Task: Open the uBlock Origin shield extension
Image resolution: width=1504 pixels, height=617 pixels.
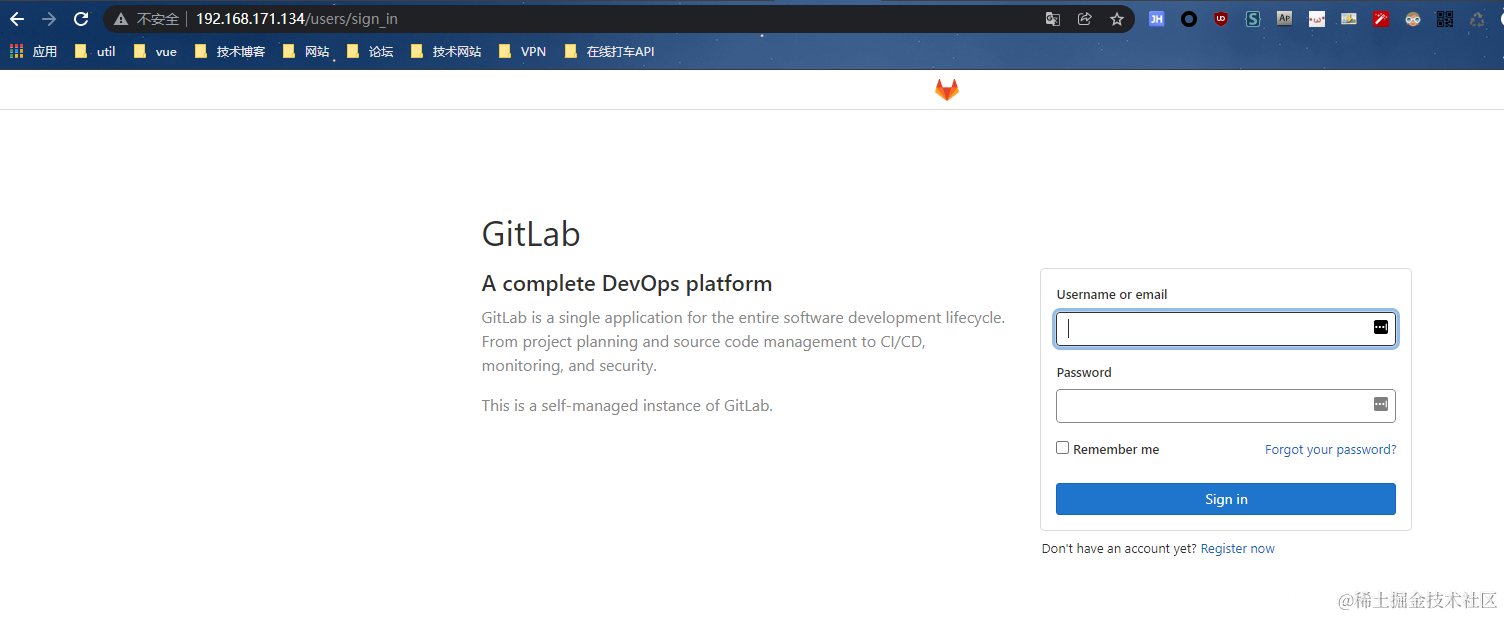Action: tap(1221, 19)
